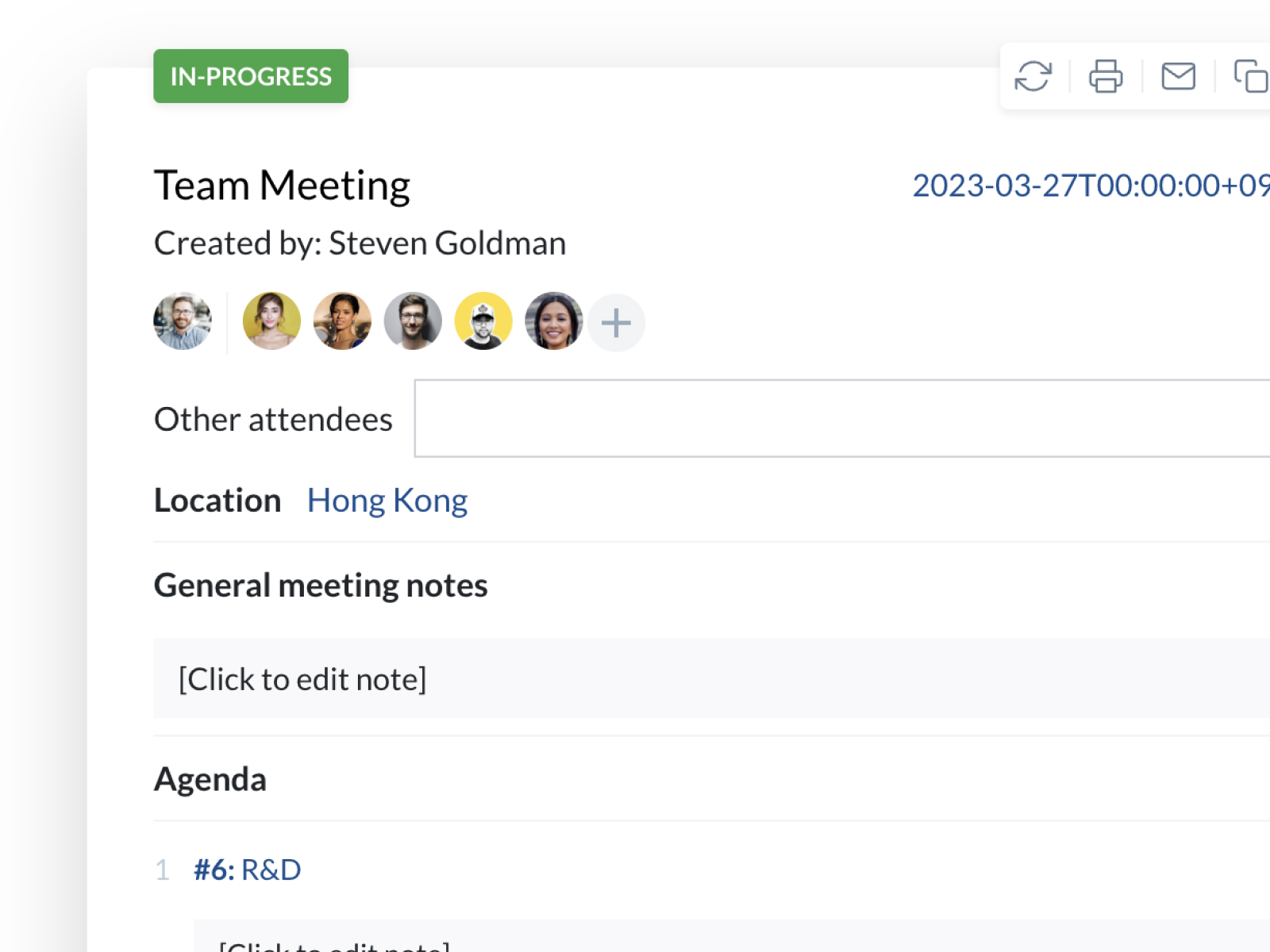Screen dimensions: 1270x952
Task: Send meeting by email via envelope icon
Action: [1178, 77]
